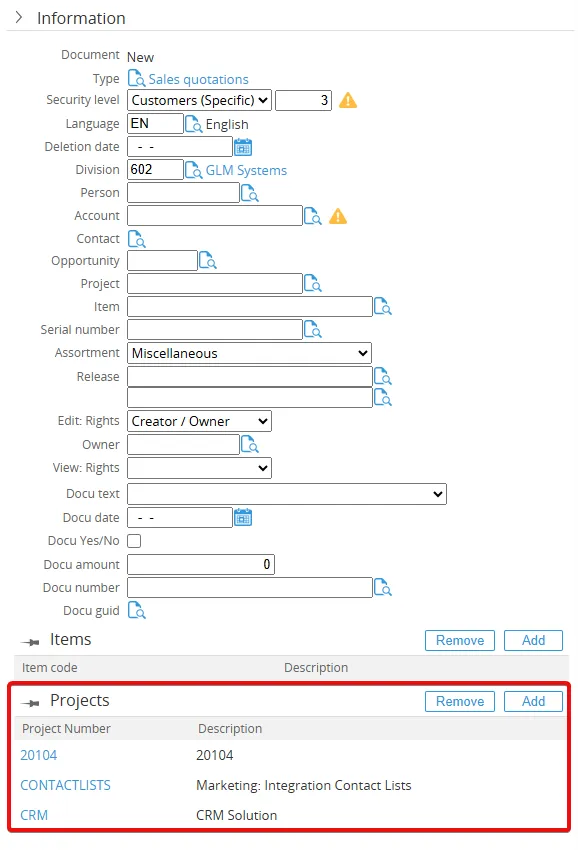Open the Docu guid browse icon
Viewport: 578px width, 850px height.
point(137,610)
